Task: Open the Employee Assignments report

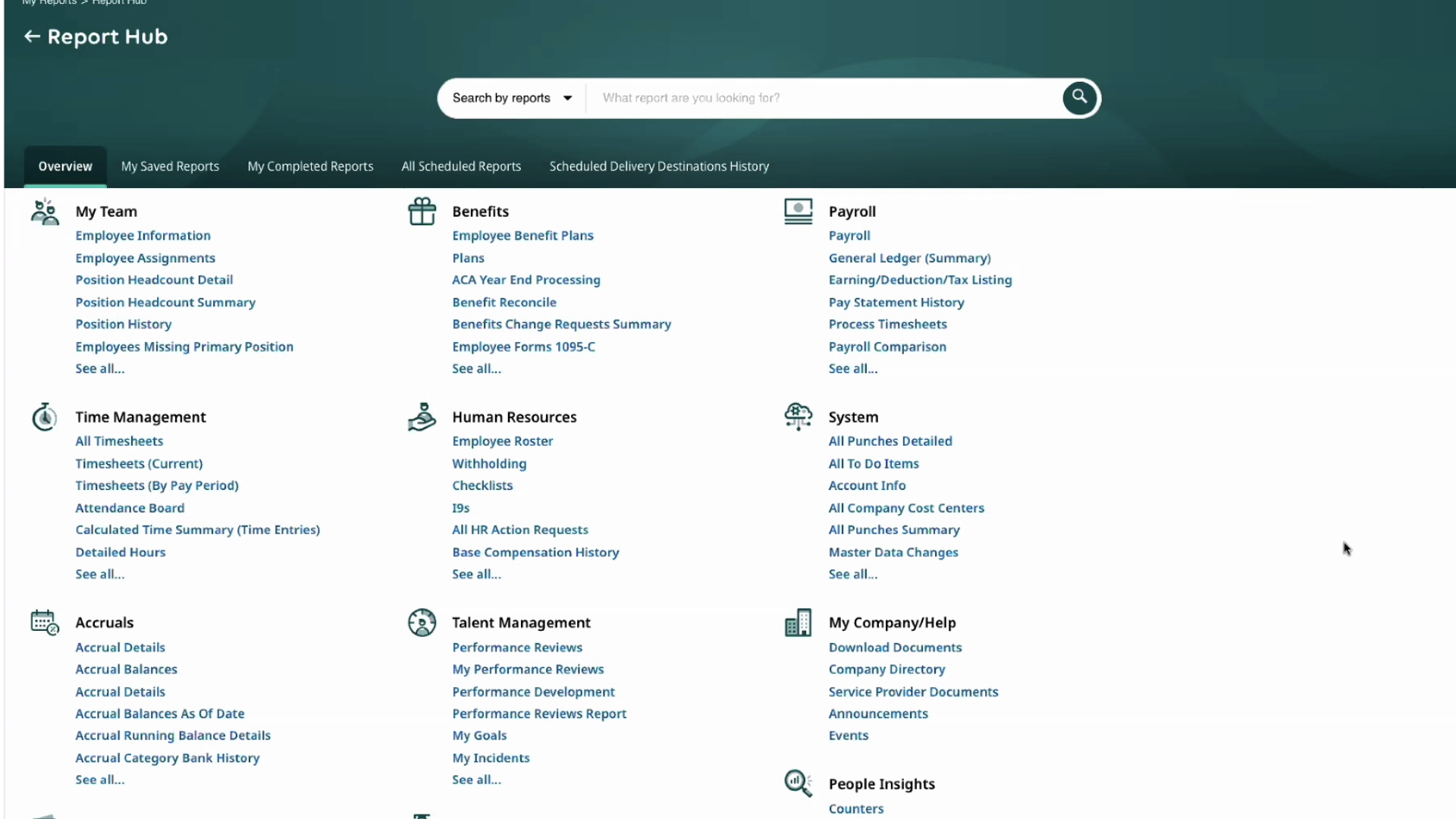Action: pos(145,258)
